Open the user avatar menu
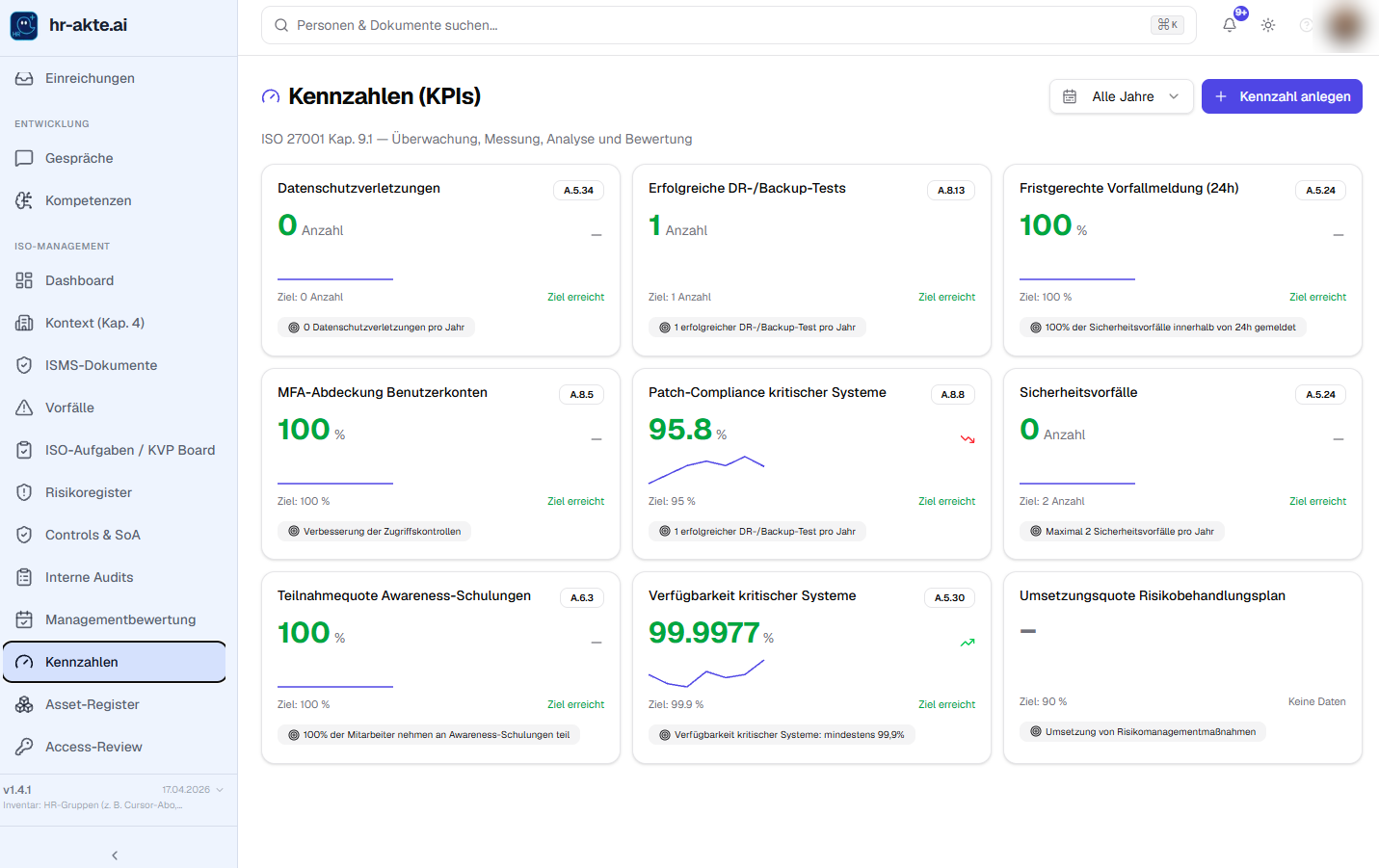The width and height of the screenshot is (1379, 868). coord(1345,25)
